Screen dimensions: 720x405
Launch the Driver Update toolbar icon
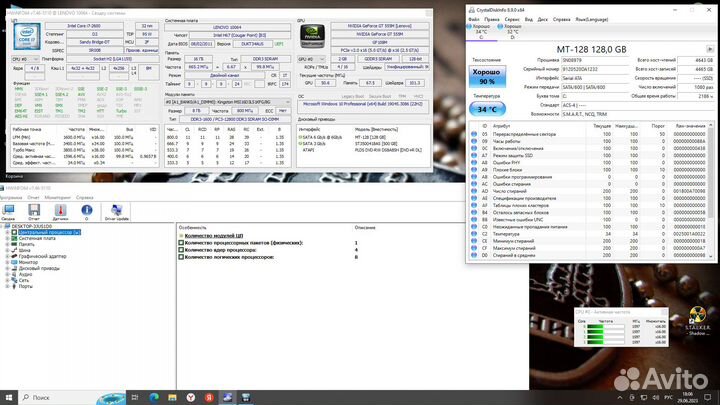point(117,212)
